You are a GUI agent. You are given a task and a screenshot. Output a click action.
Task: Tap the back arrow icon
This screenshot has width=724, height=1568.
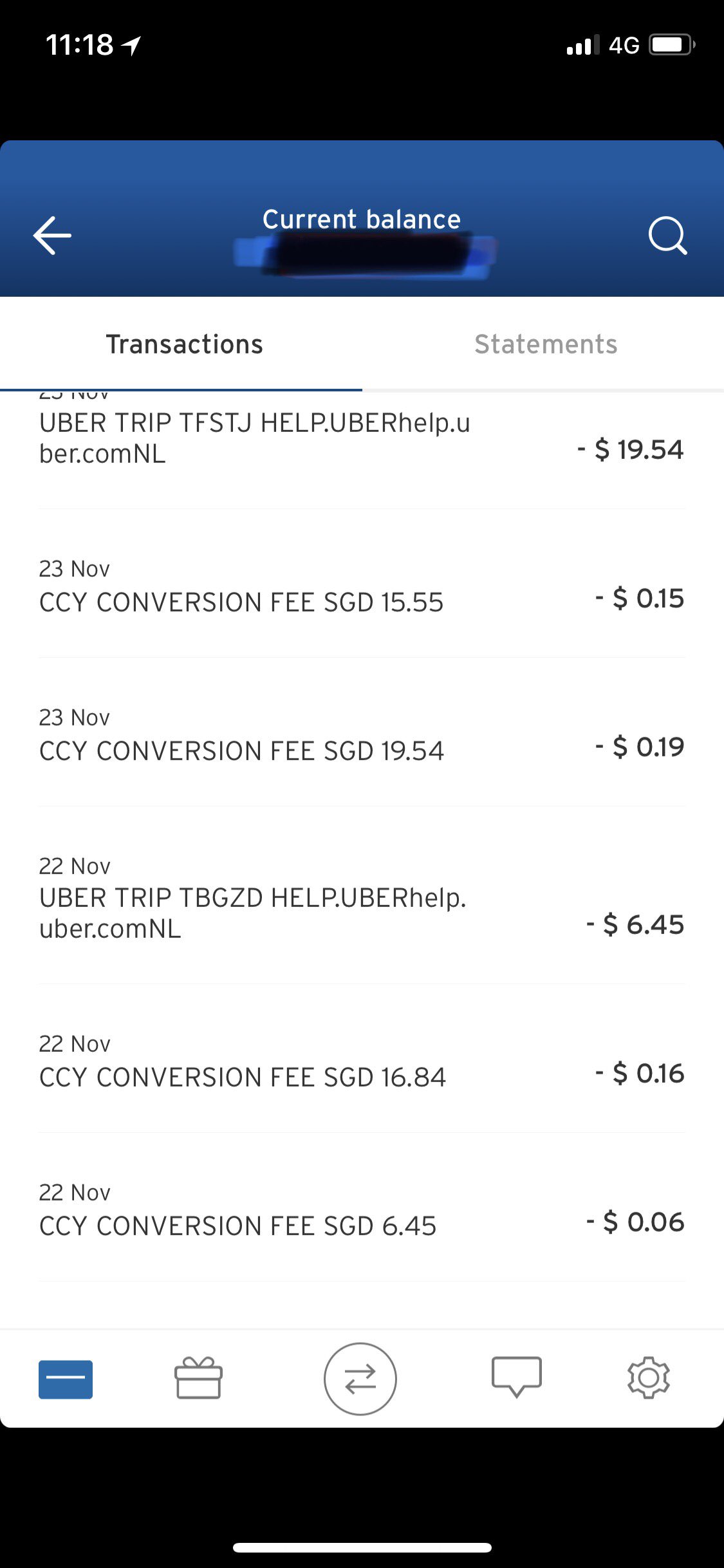pos(52,236)
